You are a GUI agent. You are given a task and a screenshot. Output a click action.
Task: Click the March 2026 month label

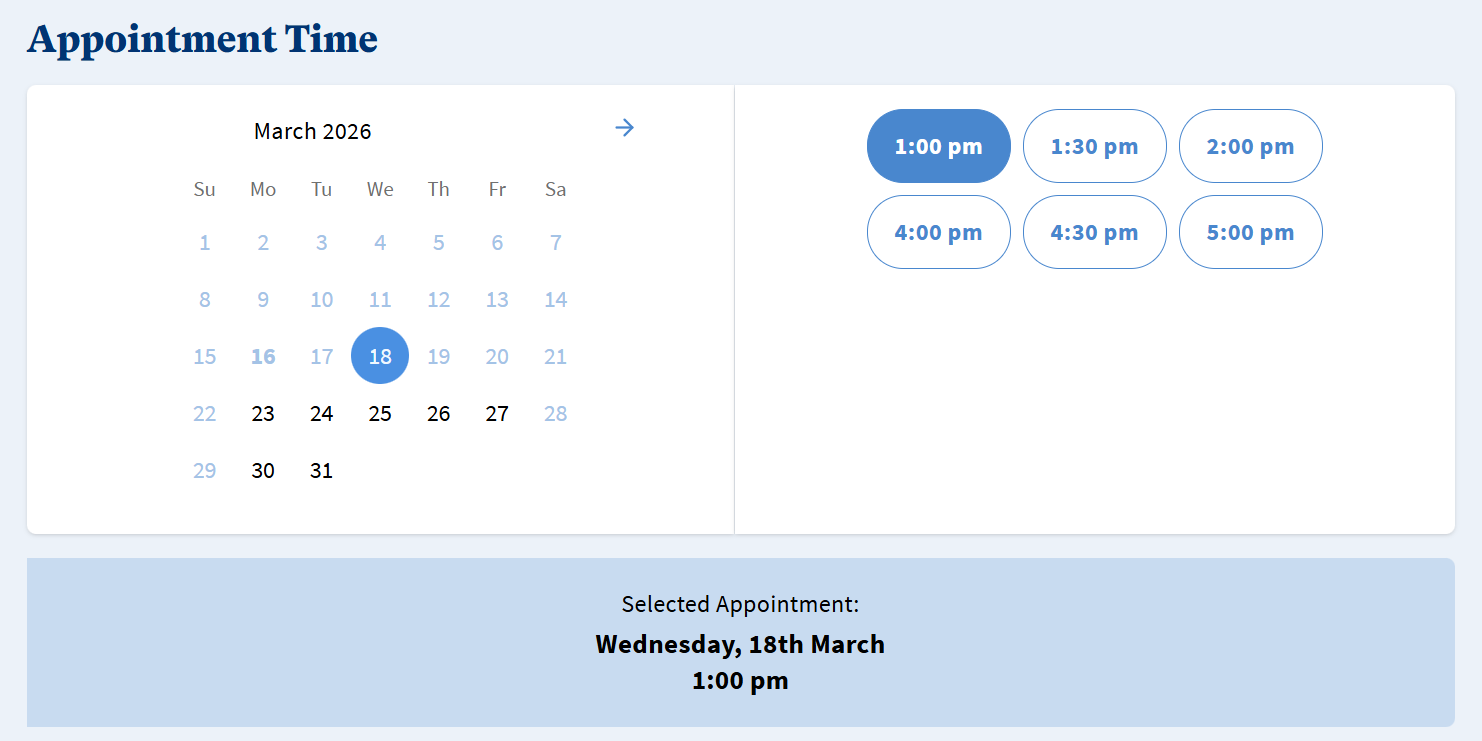(x=312, y=131)
